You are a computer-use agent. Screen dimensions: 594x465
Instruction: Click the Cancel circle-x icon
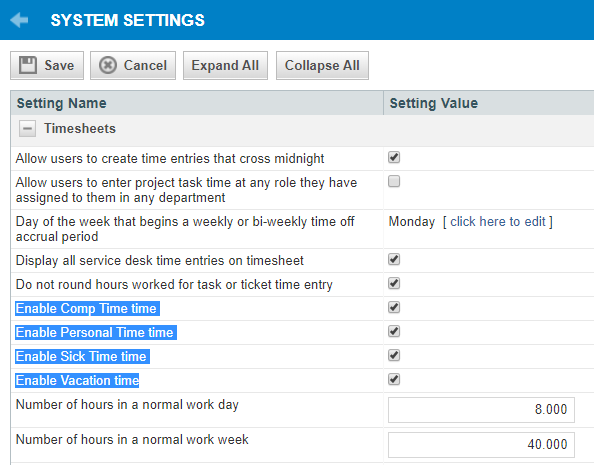click(108, 65)
